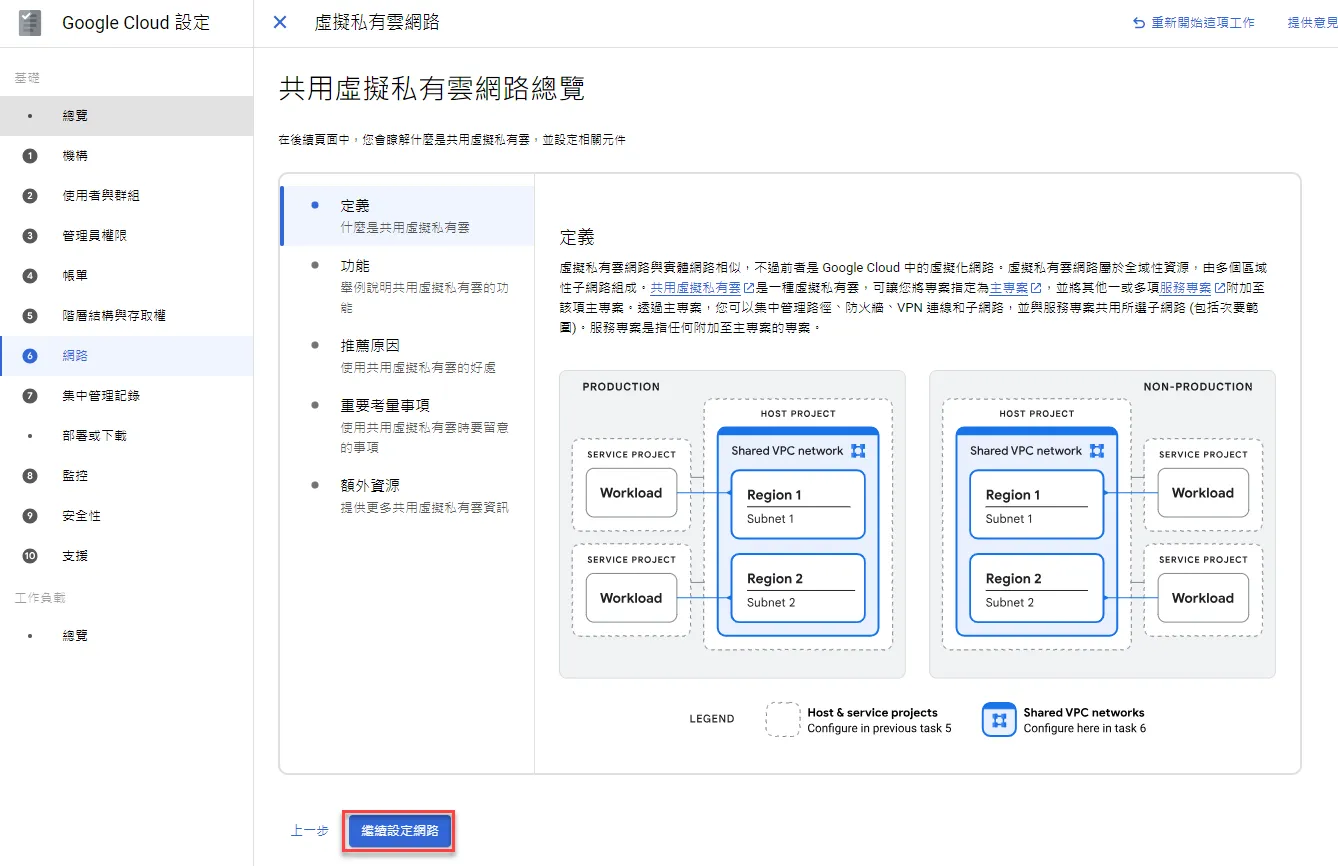
Task: Select the 功能 section tab
Action: [x=408, y=286]
